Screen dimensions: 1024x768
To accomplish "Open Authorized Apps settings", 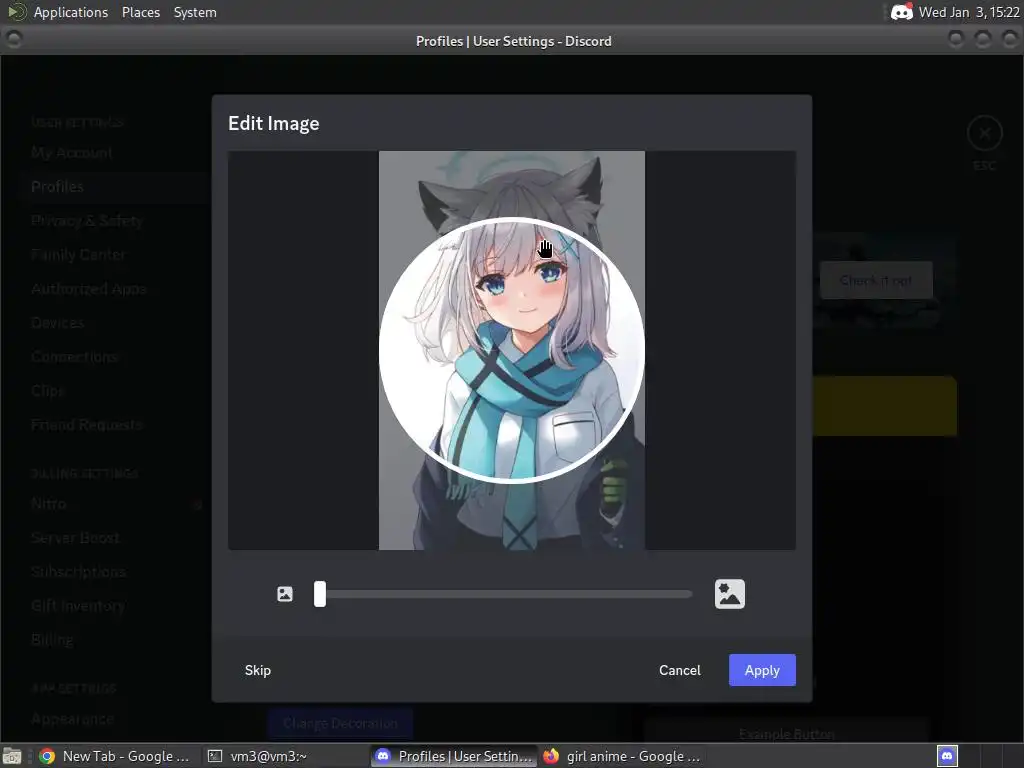I will pos(89,289).
